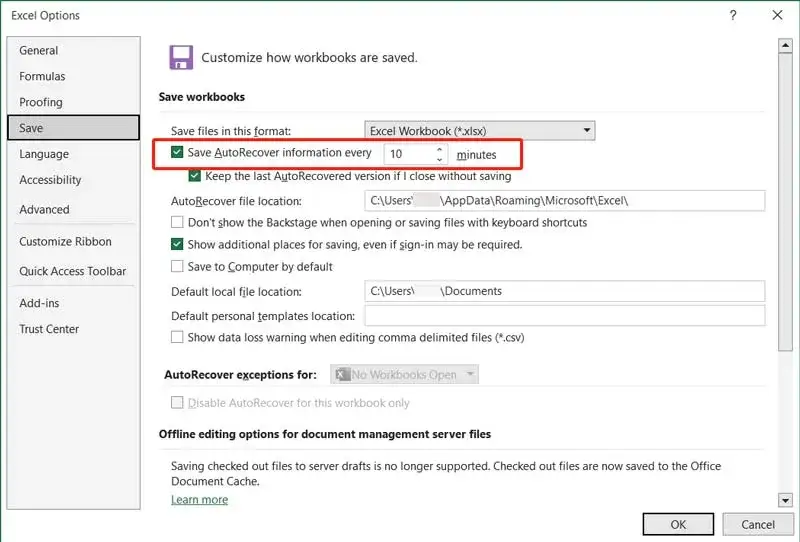The width and height of the screenshot is (800, 542).
Task: Toggle Keep the last AutoRecovered version checkbox
Action: click(x=194, y=176)
